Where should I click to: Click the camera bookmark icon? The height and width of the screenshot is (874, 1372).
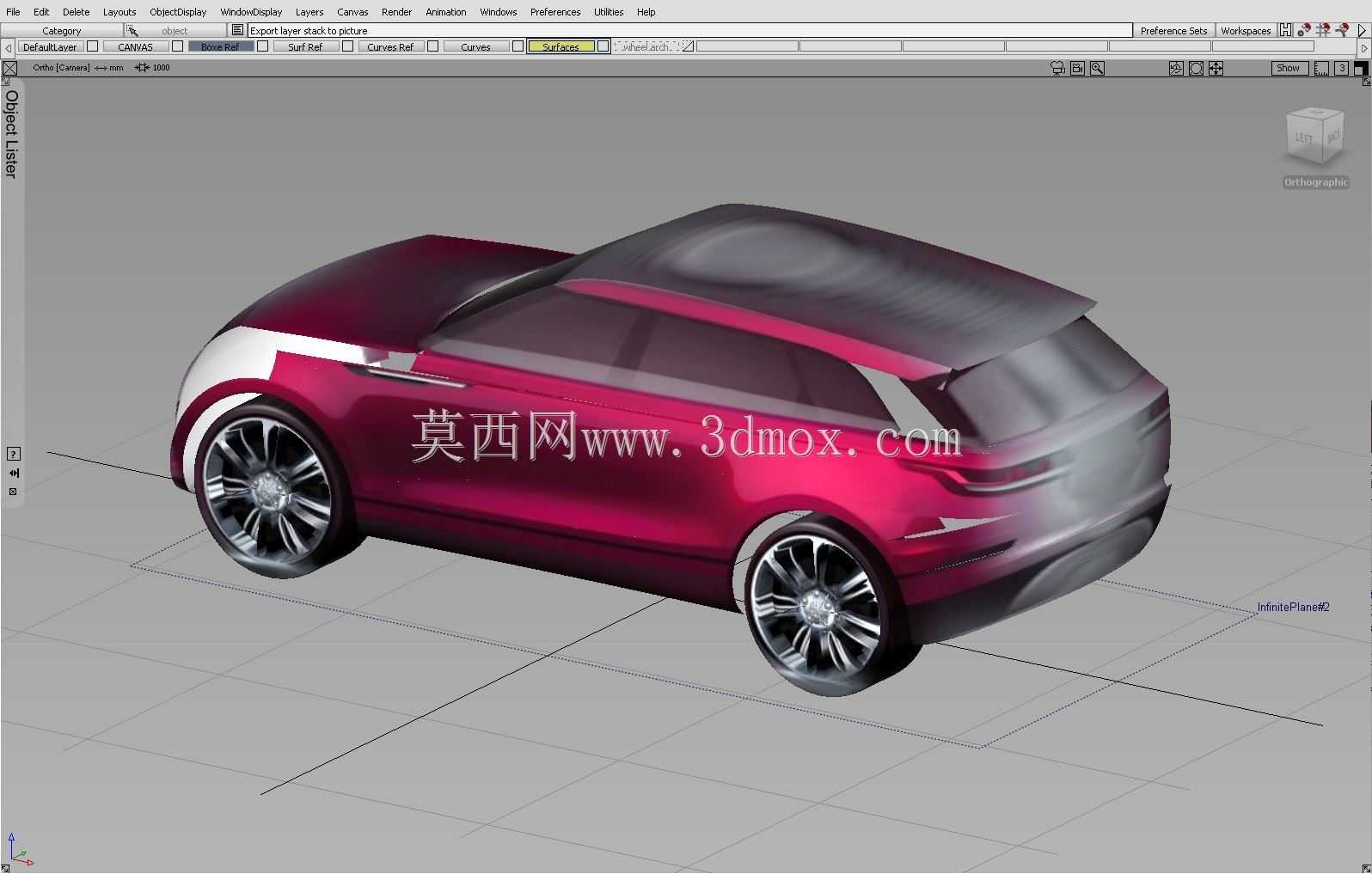[x=1078, y=68]
